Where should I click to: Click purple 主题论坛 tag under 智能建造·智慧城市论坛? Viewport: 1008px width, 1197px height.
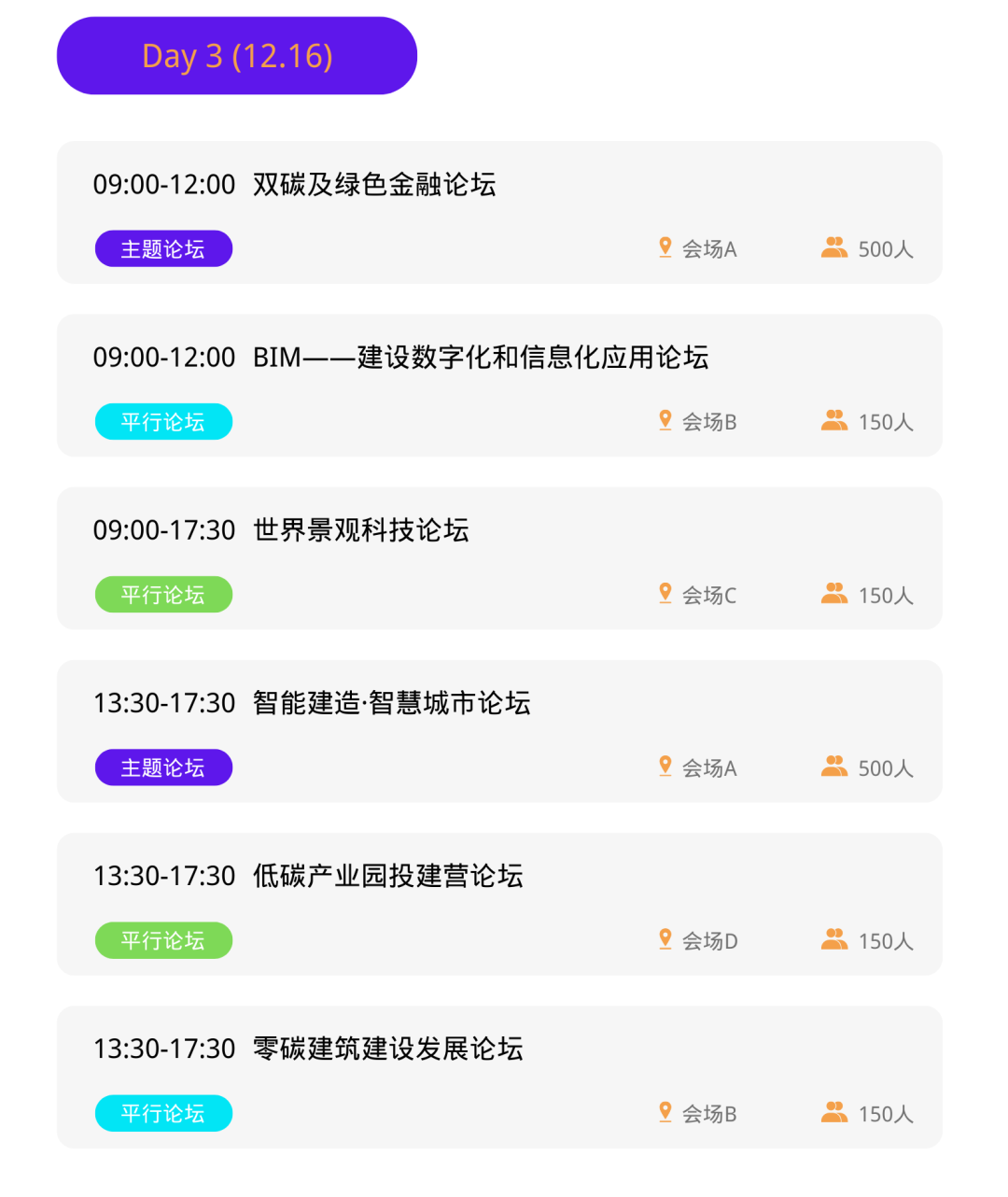[x=163, y=767]
